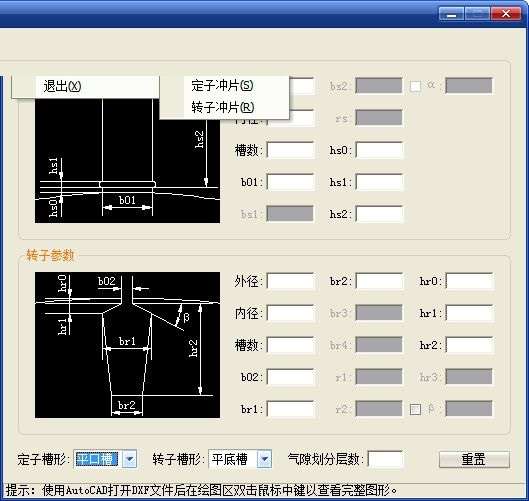
Task: Click the 重置 reset button
Action: click(474, 459)
